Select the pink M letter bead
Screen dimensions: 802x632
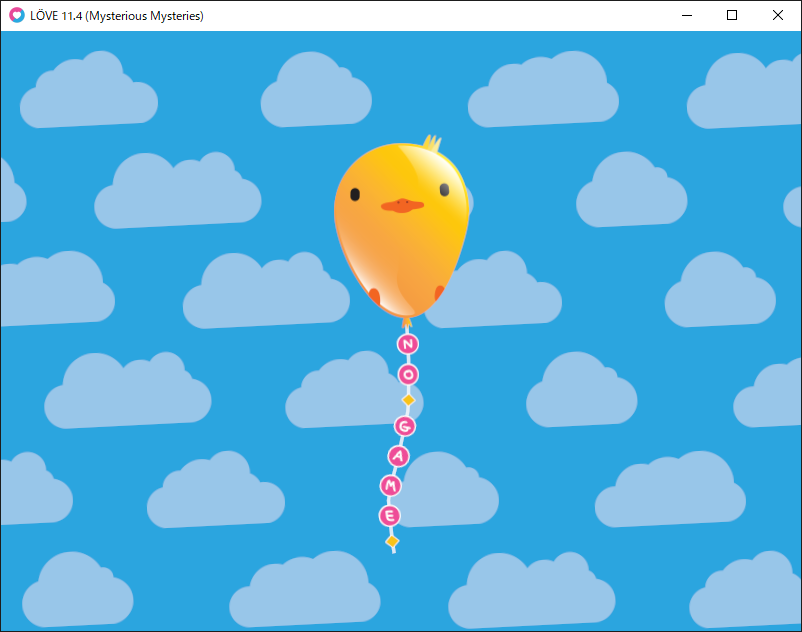pos(391,485)
